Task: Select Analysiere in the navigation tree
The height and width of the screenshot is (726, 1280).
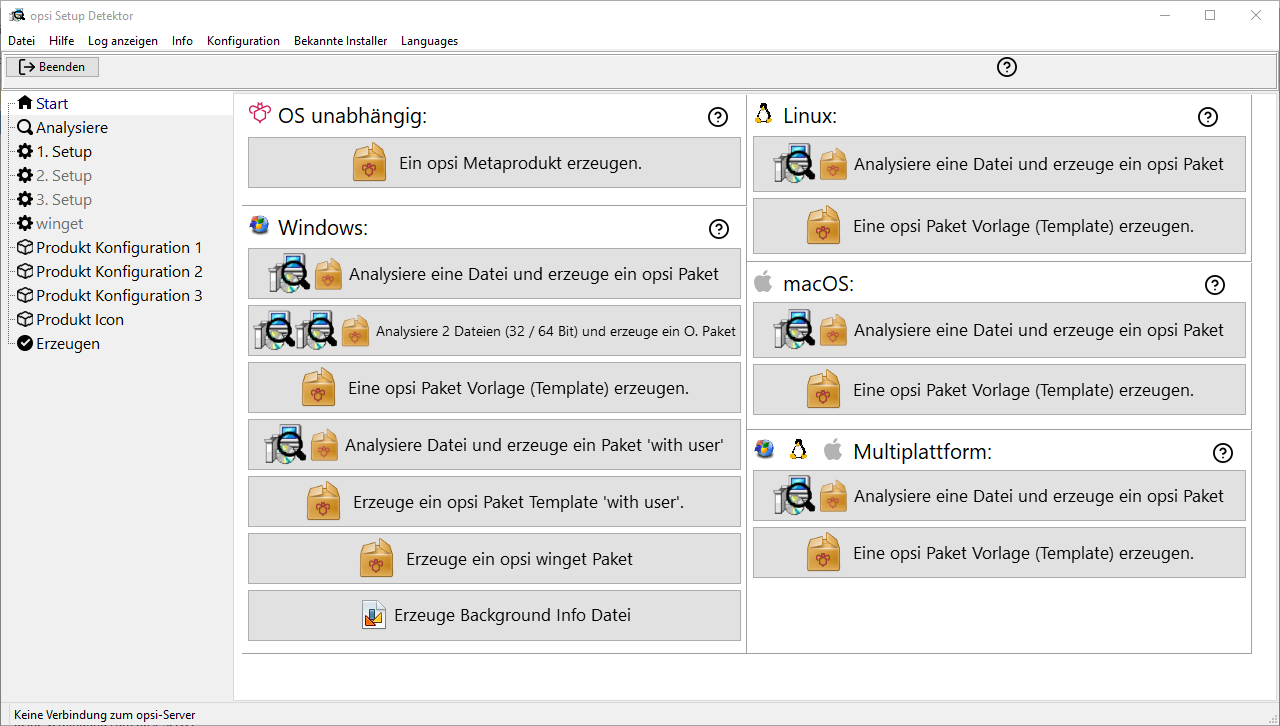Action: [x=72, y=127]
